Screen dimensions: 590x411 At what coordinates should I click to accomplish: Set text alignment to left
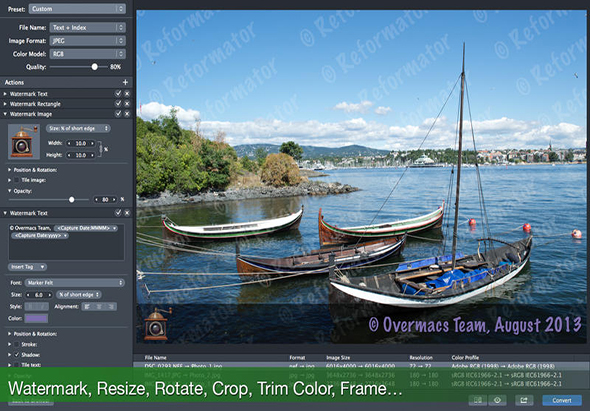(87, 307)
